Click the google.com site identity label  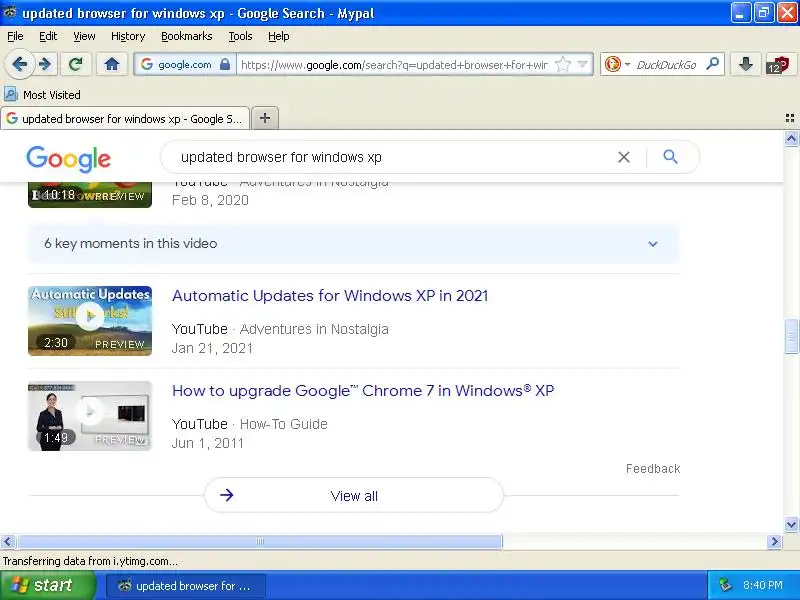pos(185,65)
